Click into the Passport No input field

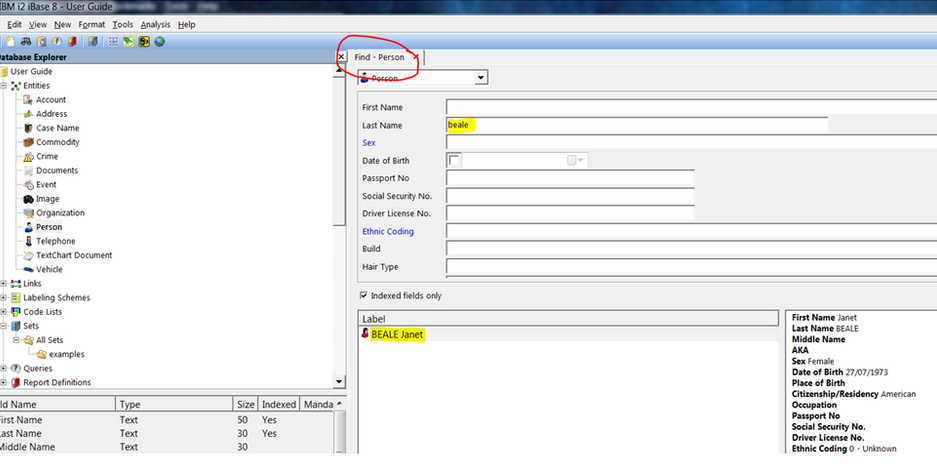pos(570,178)
